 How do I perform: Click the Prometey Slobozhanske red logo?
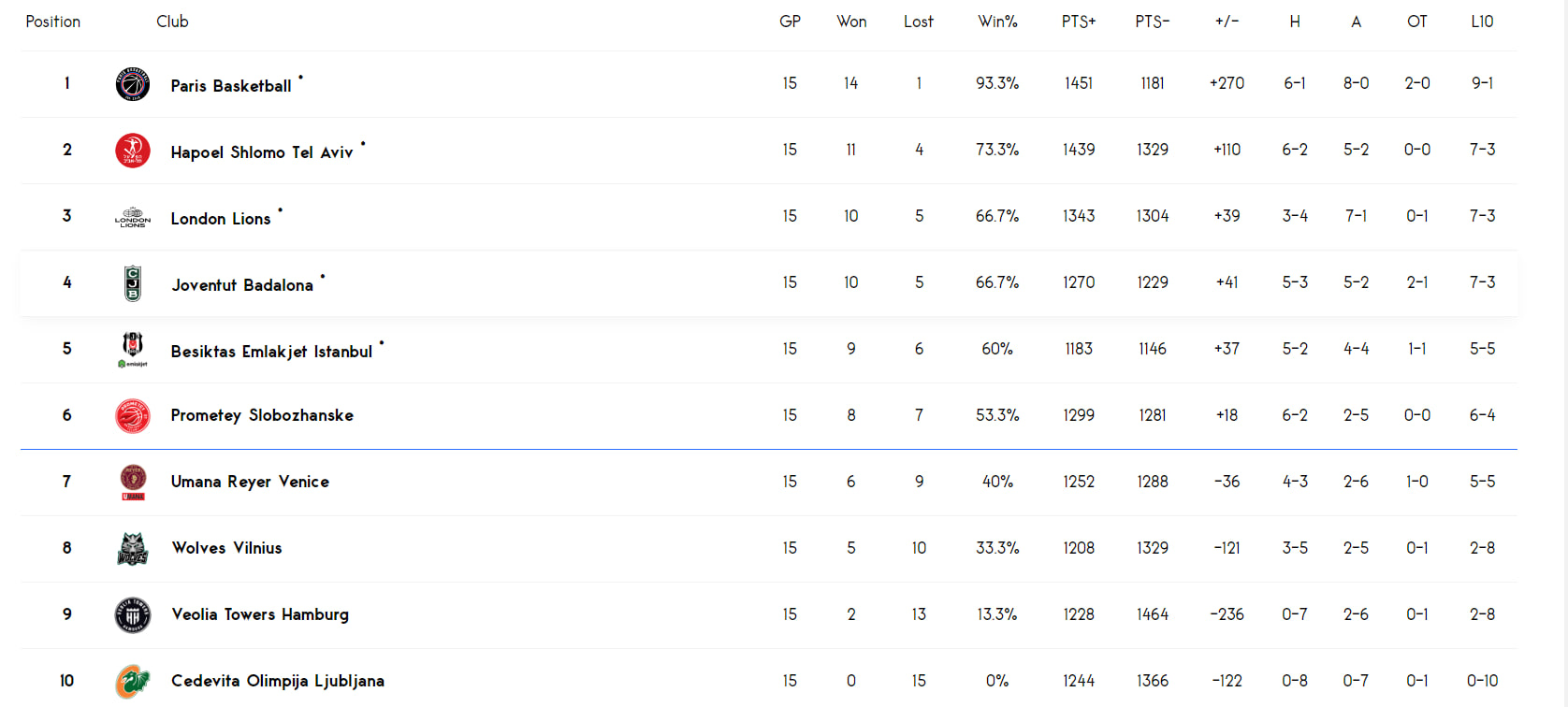point(133,416)
